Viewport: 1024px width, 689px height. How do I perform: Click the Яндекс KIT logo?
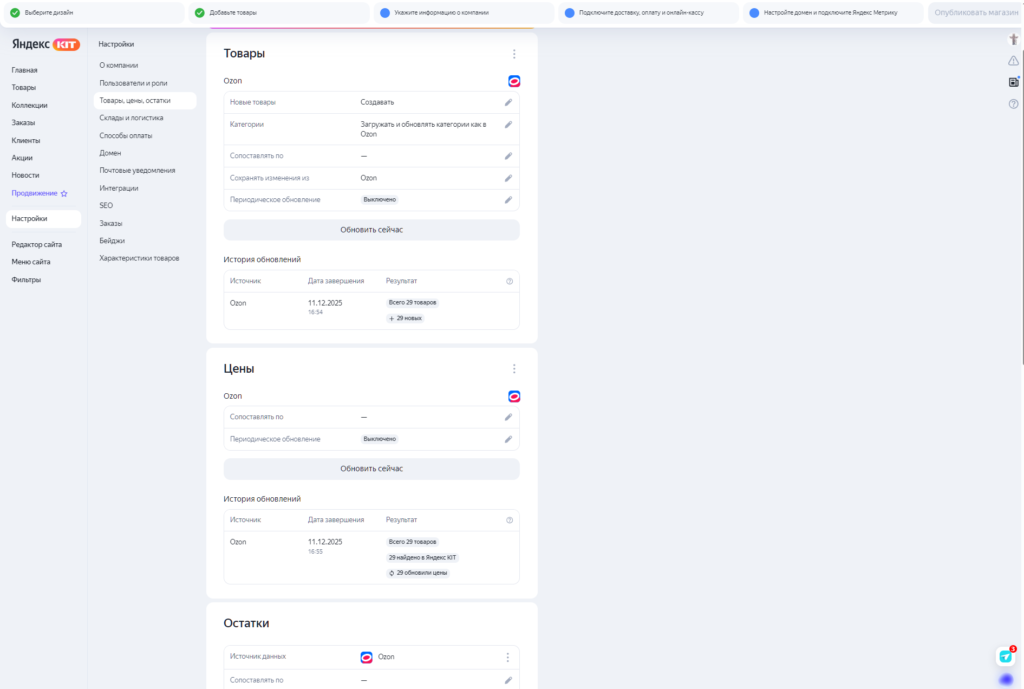[x=46, y=44]
